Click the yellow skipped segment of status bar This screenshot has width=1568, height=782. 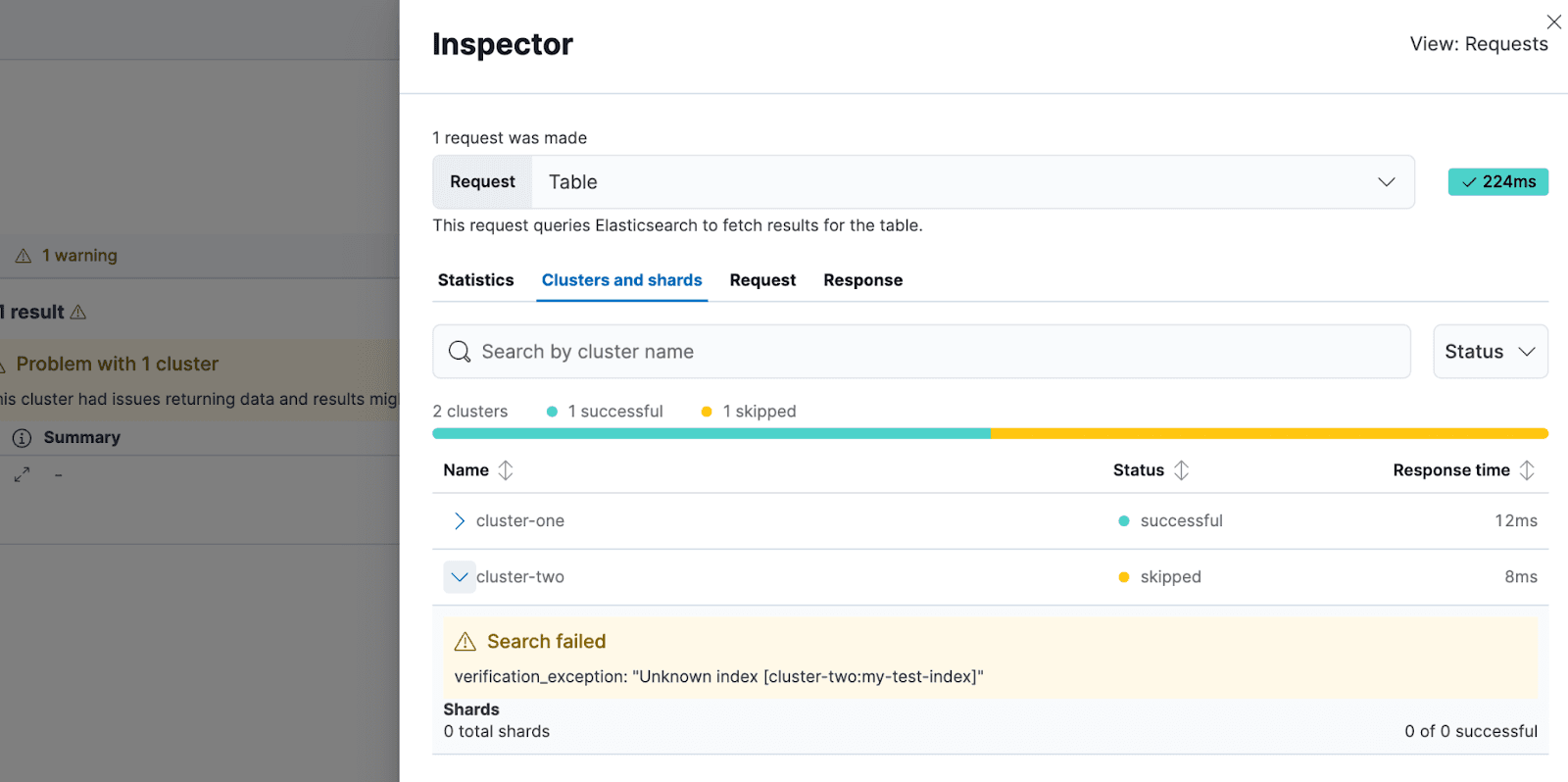[1269, 433]
